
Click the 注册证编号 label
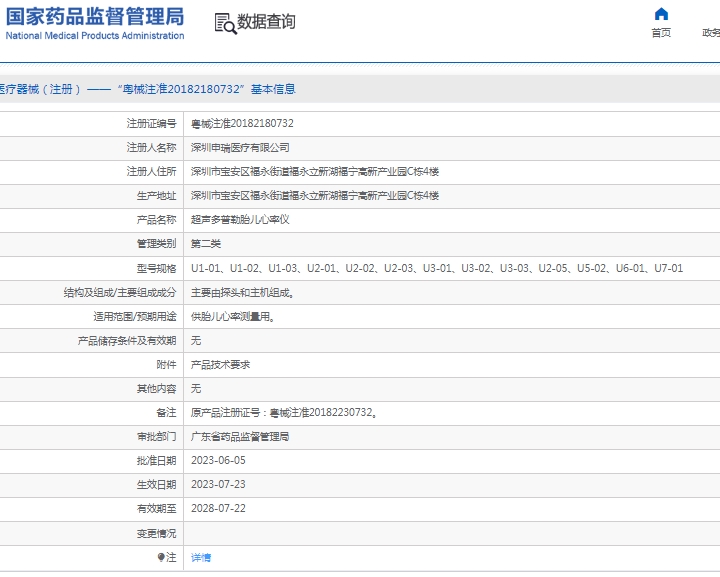(x=152, y=123)
